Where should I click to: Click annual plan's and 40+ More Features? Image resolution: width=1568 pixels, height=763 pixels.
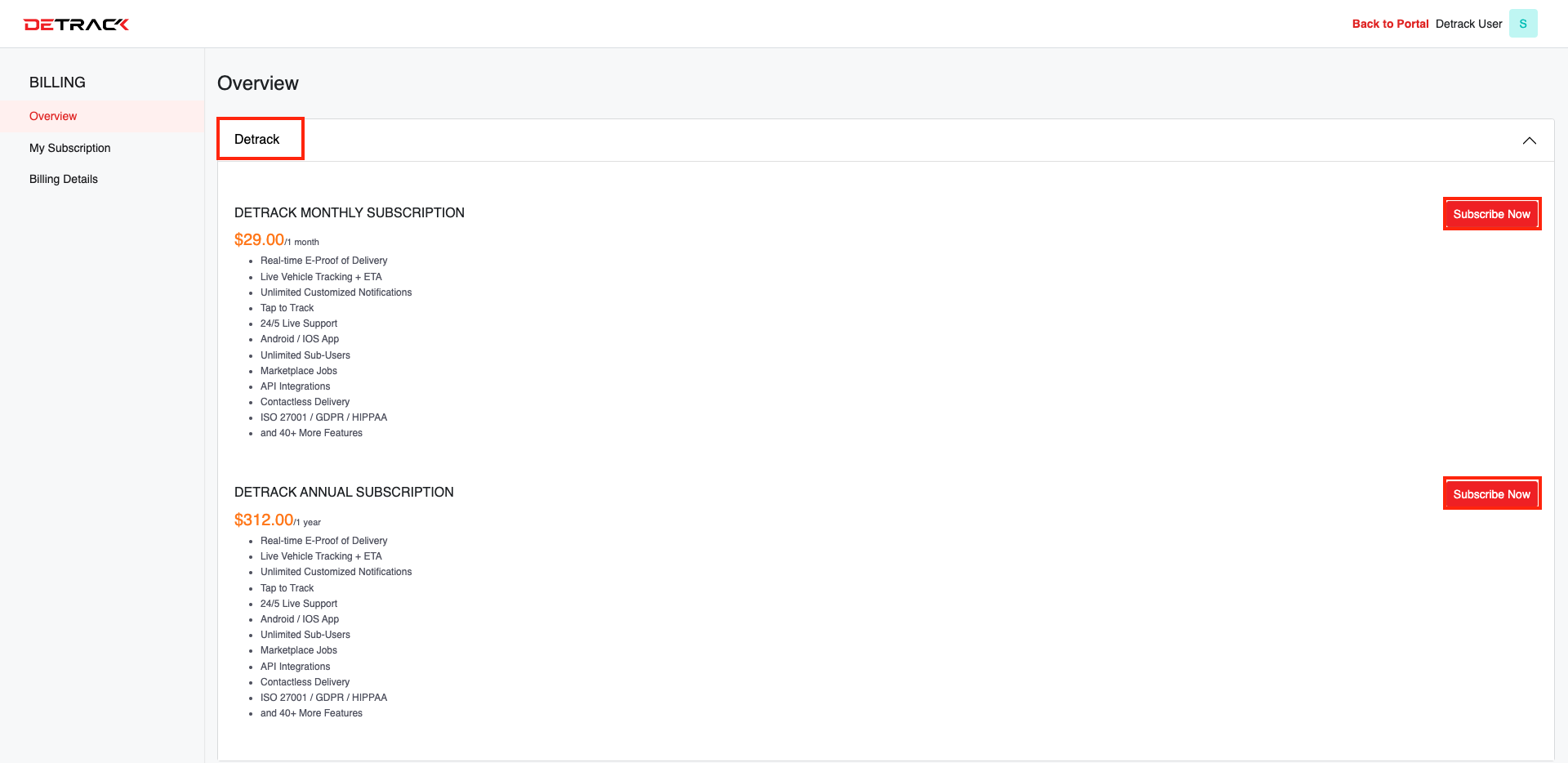tap(311, 713)
